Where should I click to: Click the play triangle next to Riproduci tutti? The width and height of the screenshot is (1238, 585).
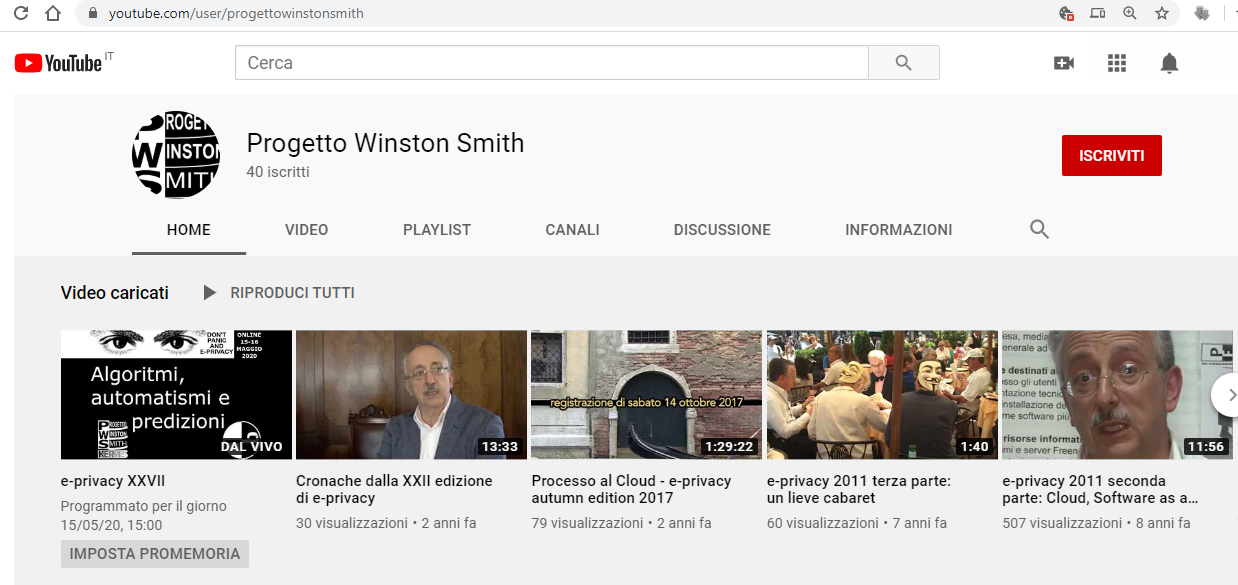209,293
